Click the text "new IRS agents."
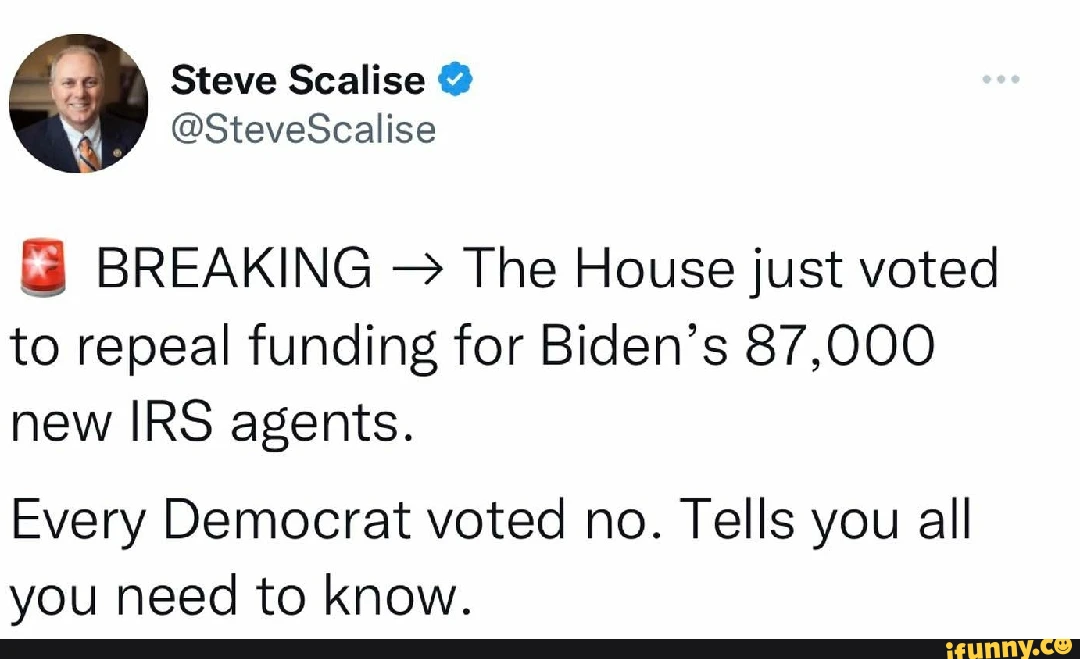 (x=211, y=424)
